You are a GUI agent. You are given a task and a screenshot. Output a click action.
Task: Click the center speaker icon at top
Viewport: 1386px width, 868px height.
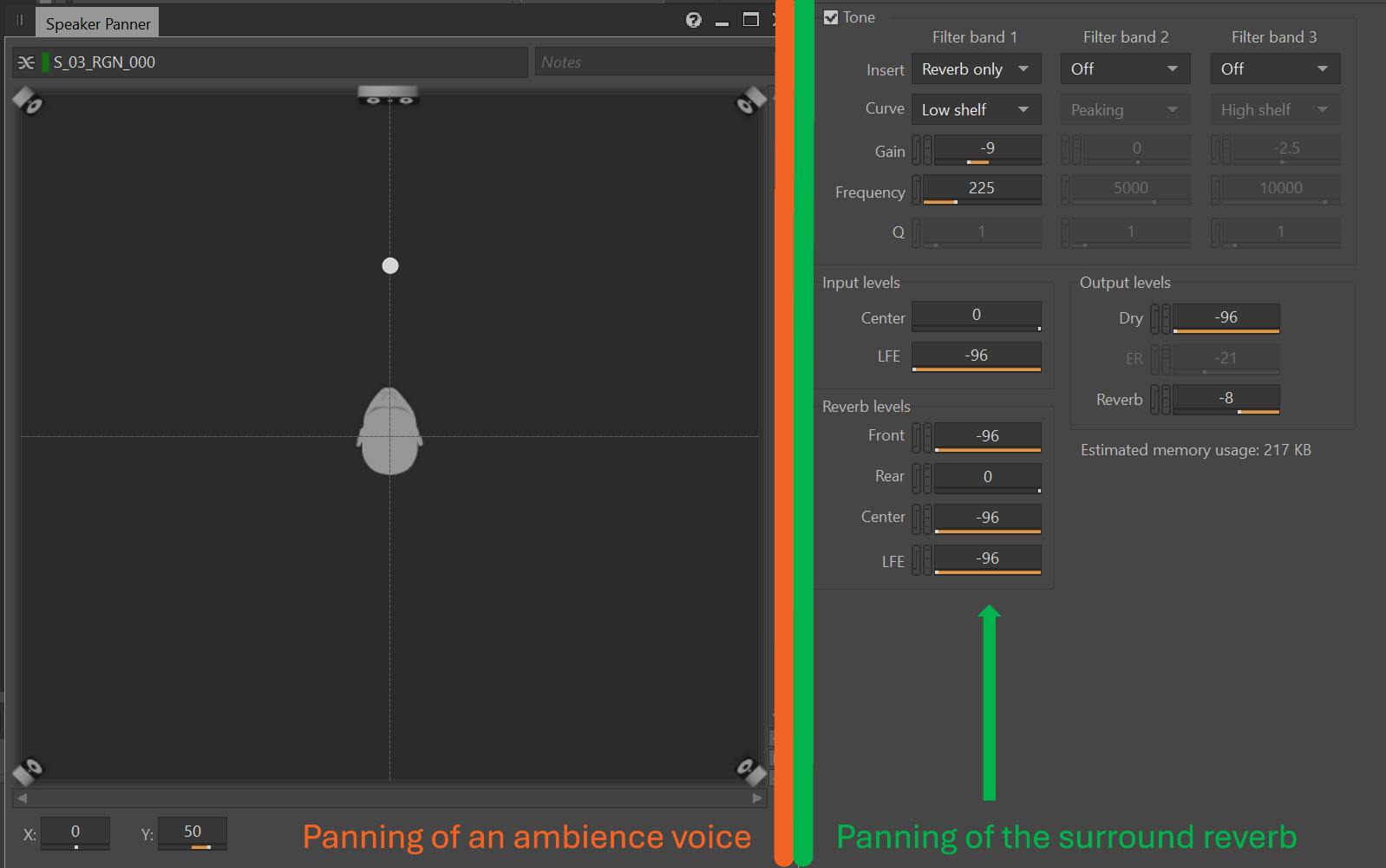[x=389, y=96]
